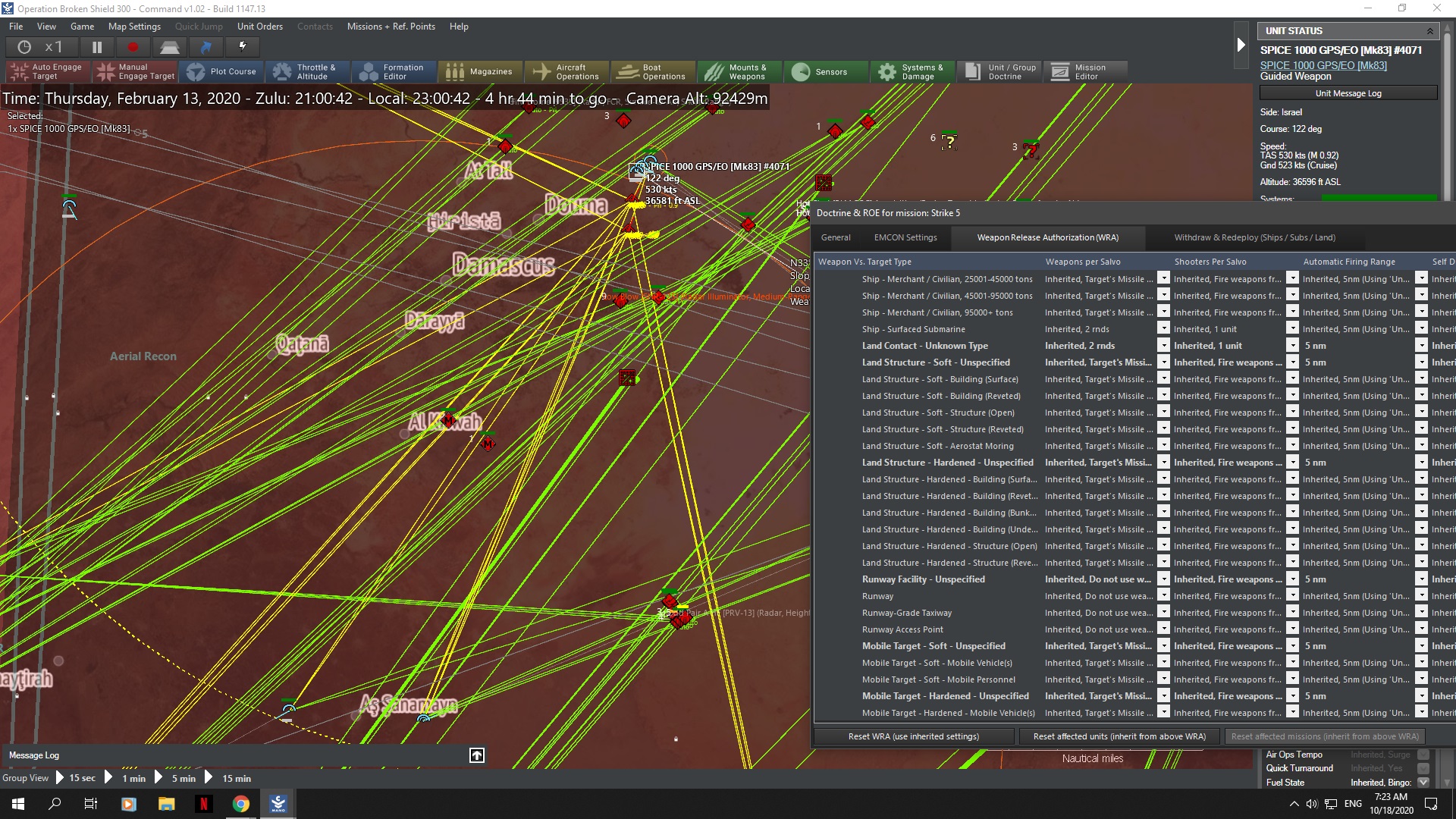1456x819 pixels.
Task: Open the Formation Editor
Action: [x=394, y=72]
